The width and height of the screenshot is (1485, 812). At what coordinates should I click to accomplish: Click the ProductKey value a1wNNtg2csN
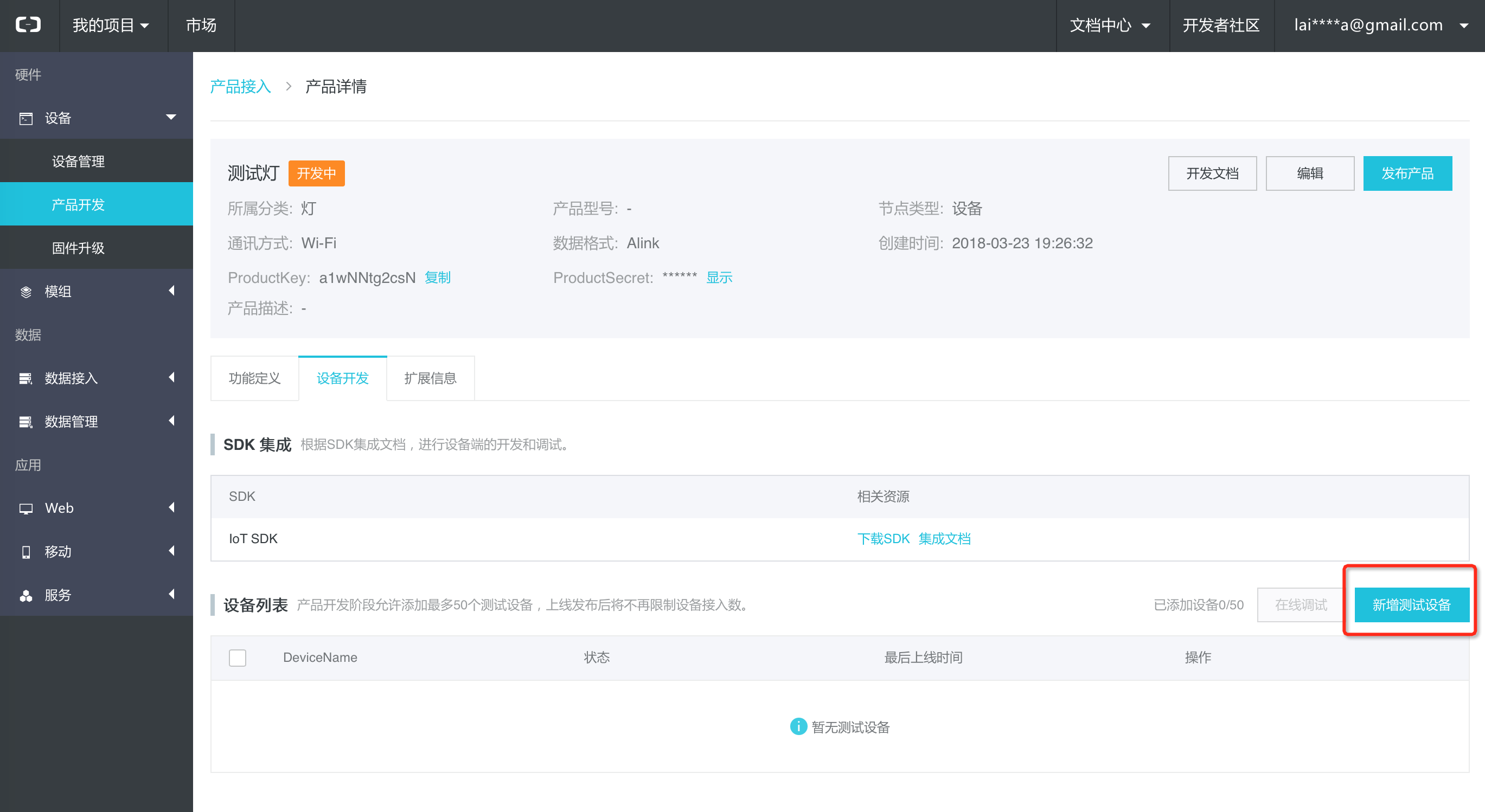click(367, 278)
